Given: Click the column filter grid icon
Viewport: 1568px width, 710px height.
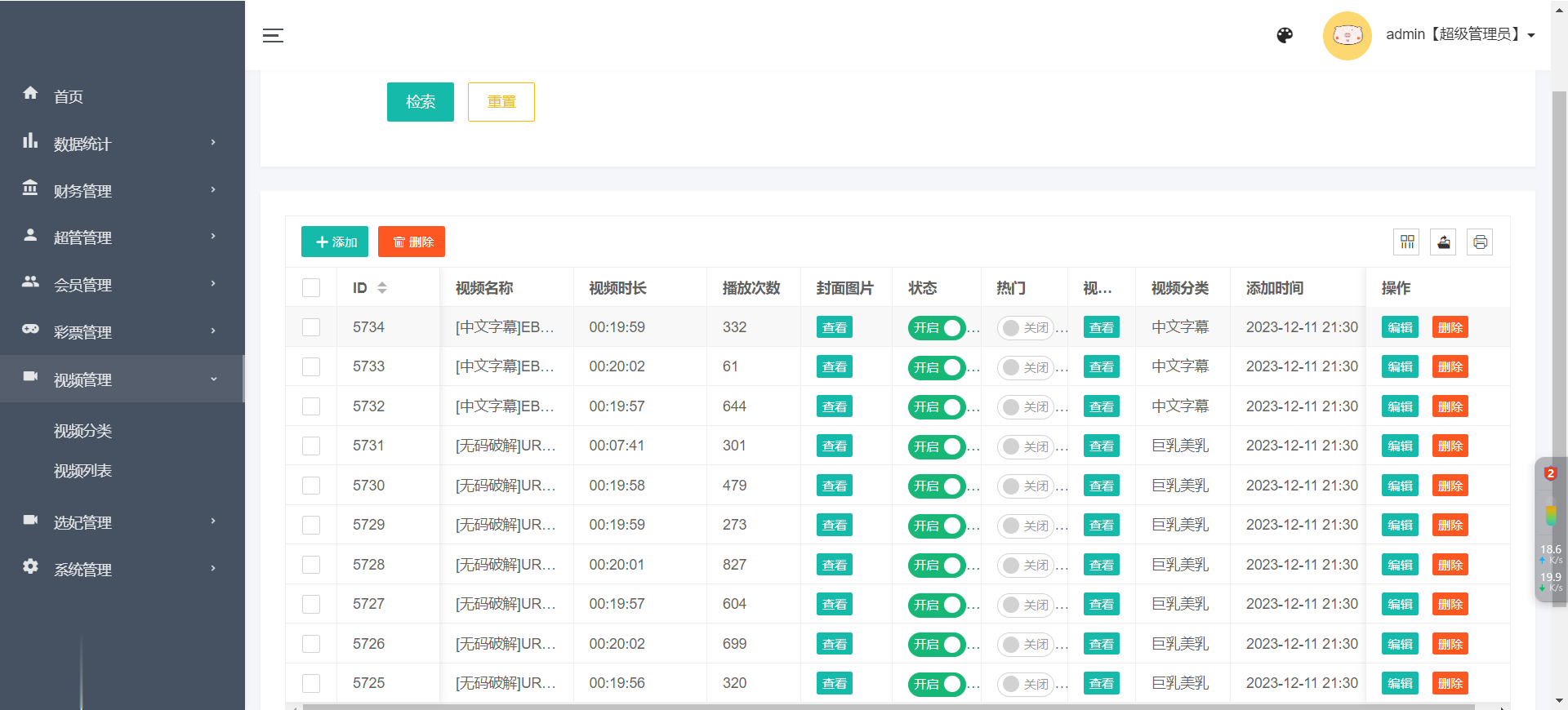Looking at the screenshot, I should pyautogui.click(x=1407, y=242).
